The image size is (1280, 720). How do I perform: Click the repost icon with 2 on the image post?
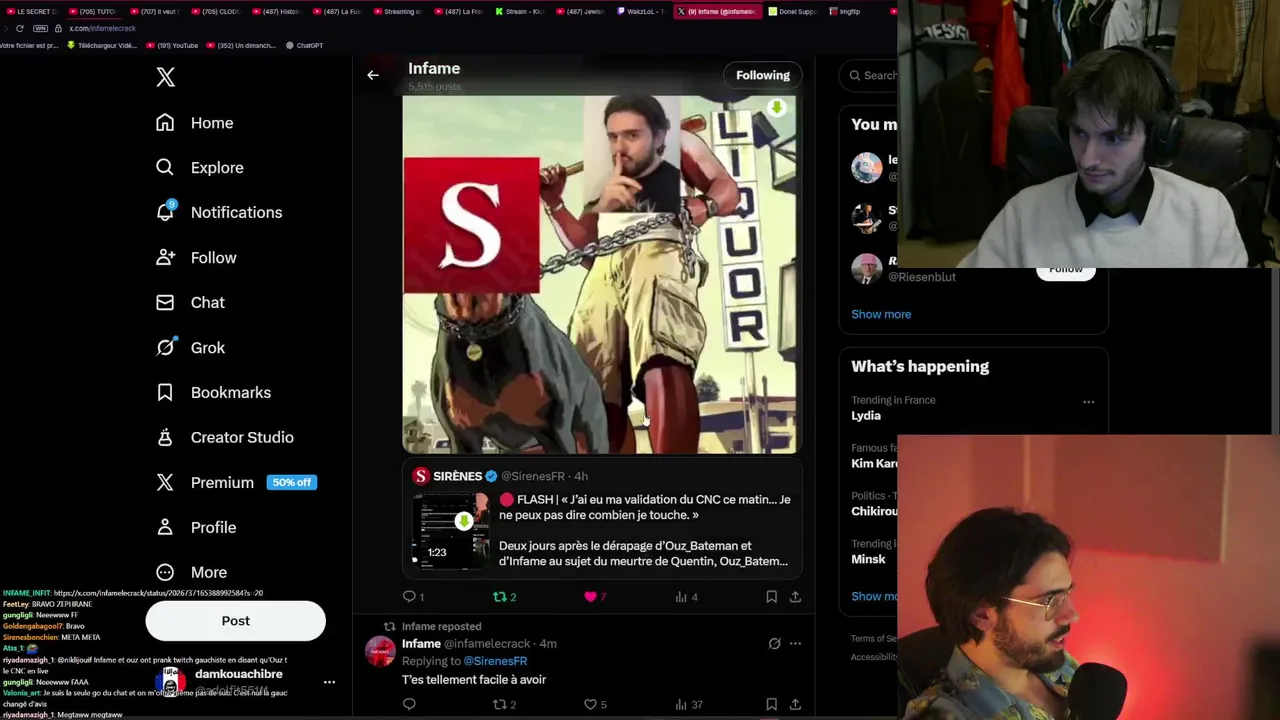[500, 597]
